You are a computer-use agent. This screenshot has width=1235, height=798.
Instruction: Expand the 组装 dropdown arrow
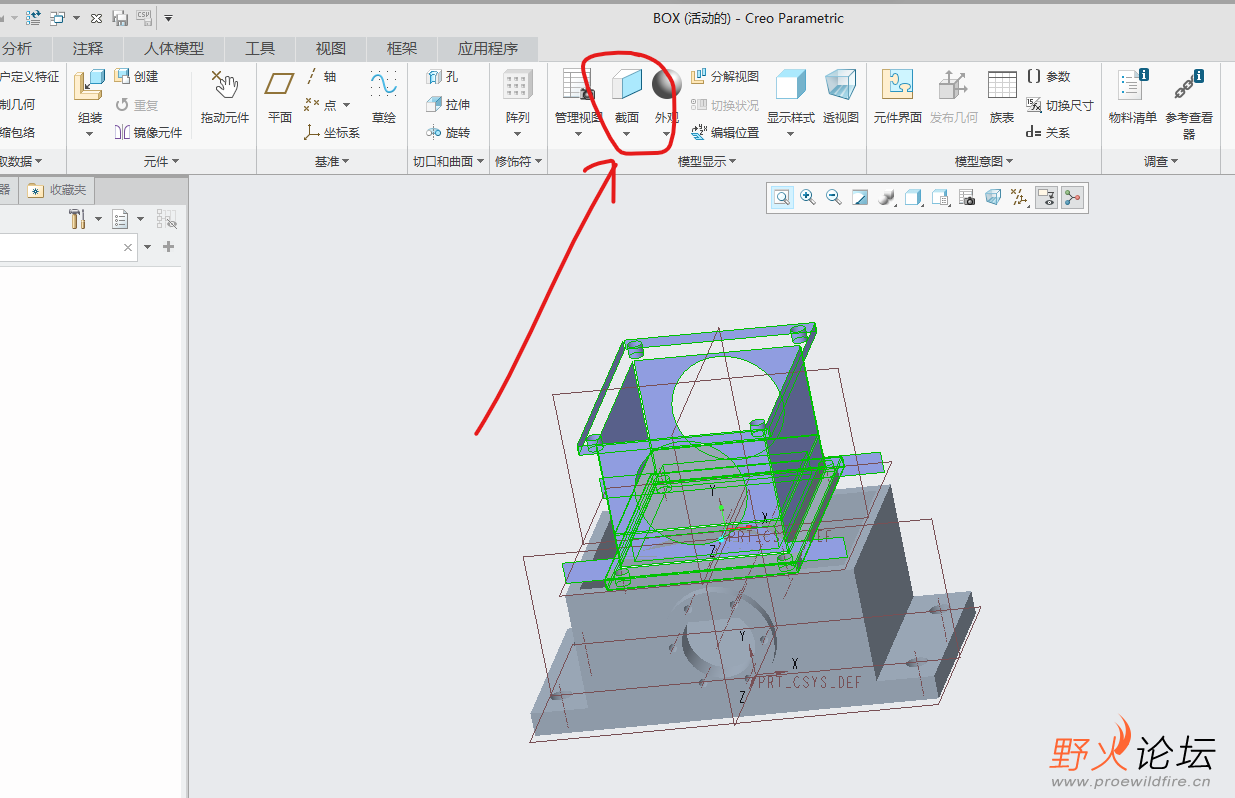point(89,134)
